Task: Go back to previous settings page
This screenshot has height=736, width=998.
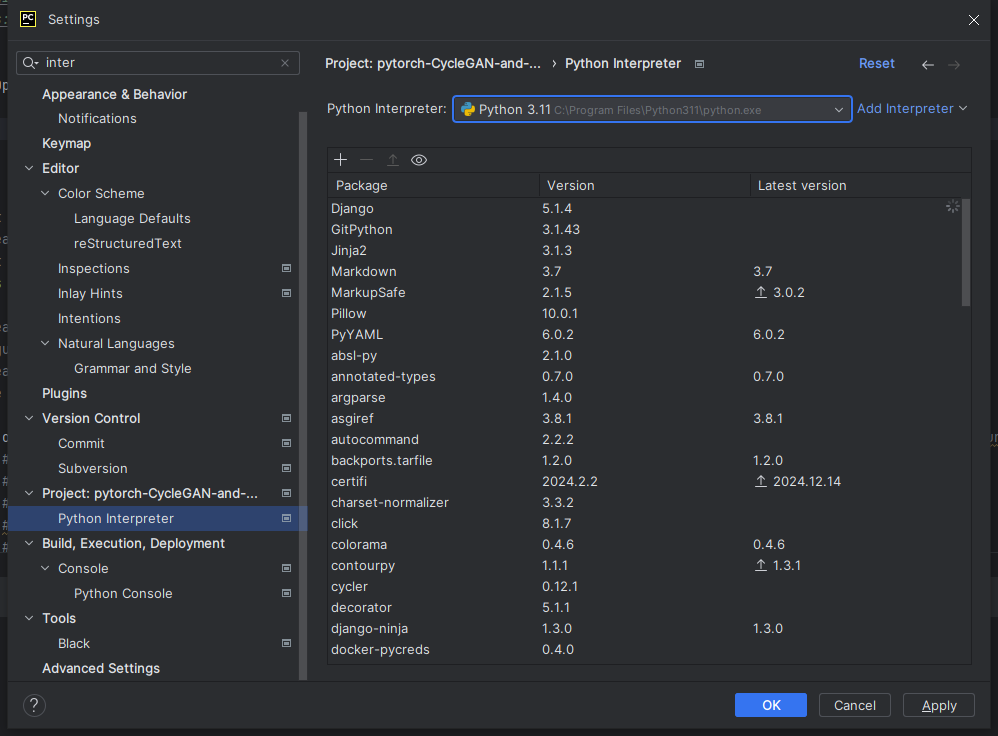Action: point(928,64)
